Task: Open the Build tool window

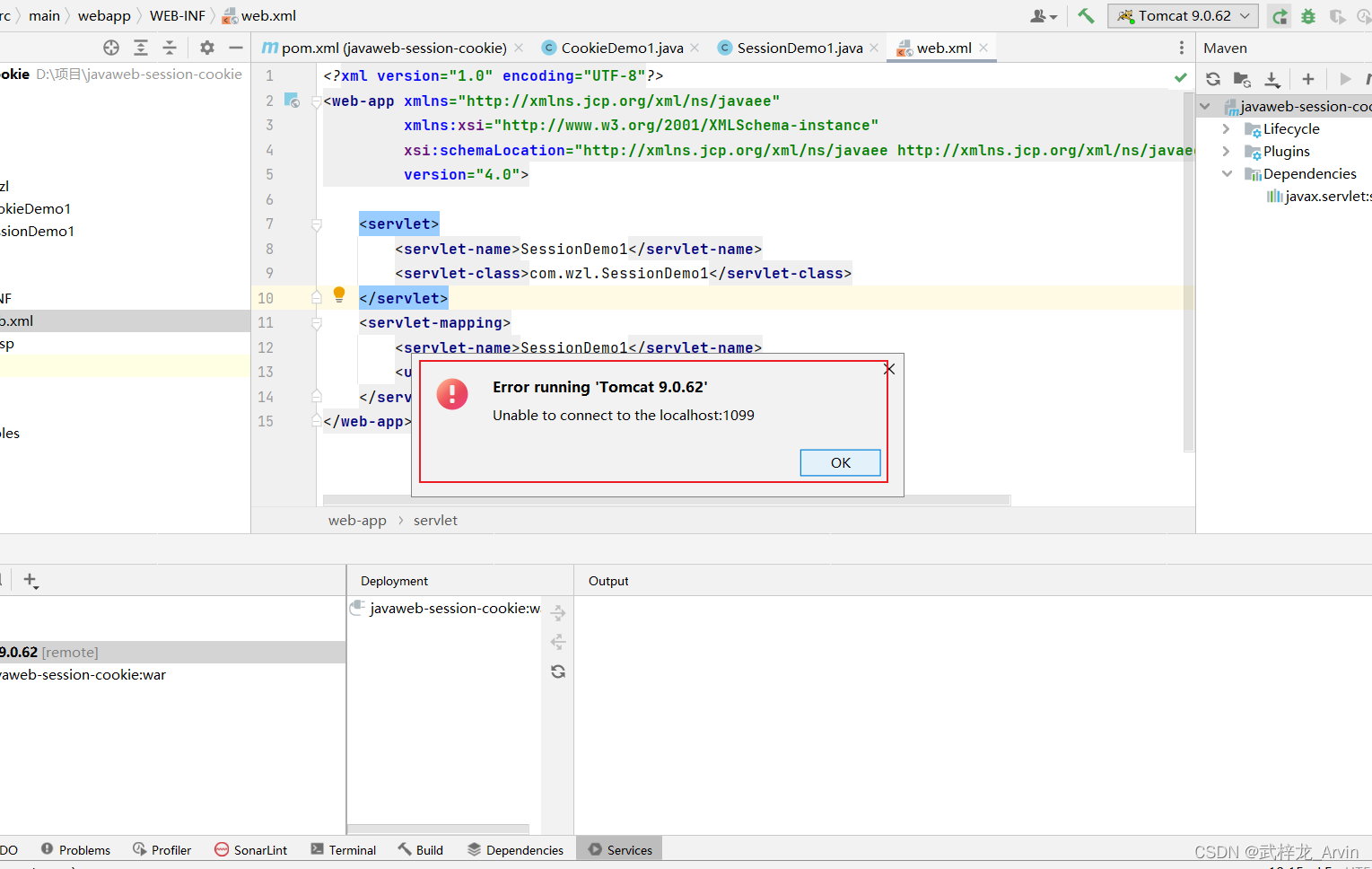Action: click(421, 849)
